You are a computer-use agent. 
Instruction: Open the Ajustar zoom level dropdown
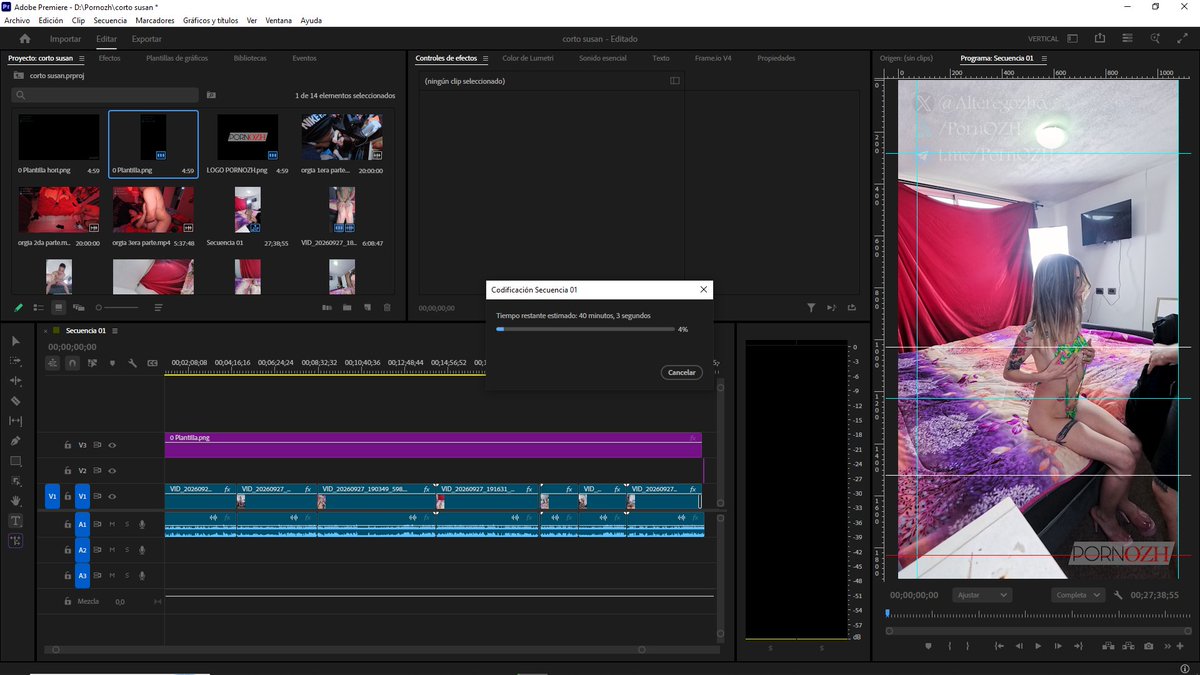[982, 595]
